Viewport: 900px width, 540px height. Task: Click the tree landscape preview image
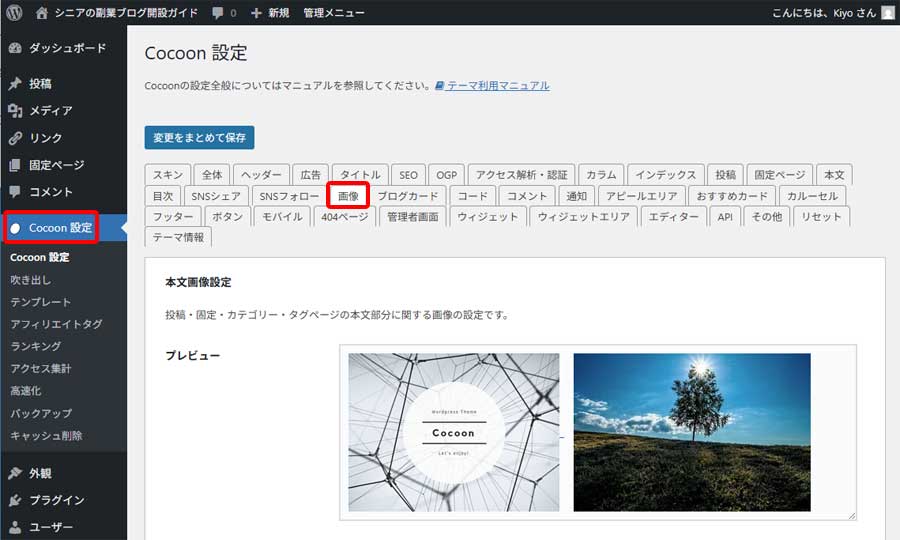click(x=692, y=432)
